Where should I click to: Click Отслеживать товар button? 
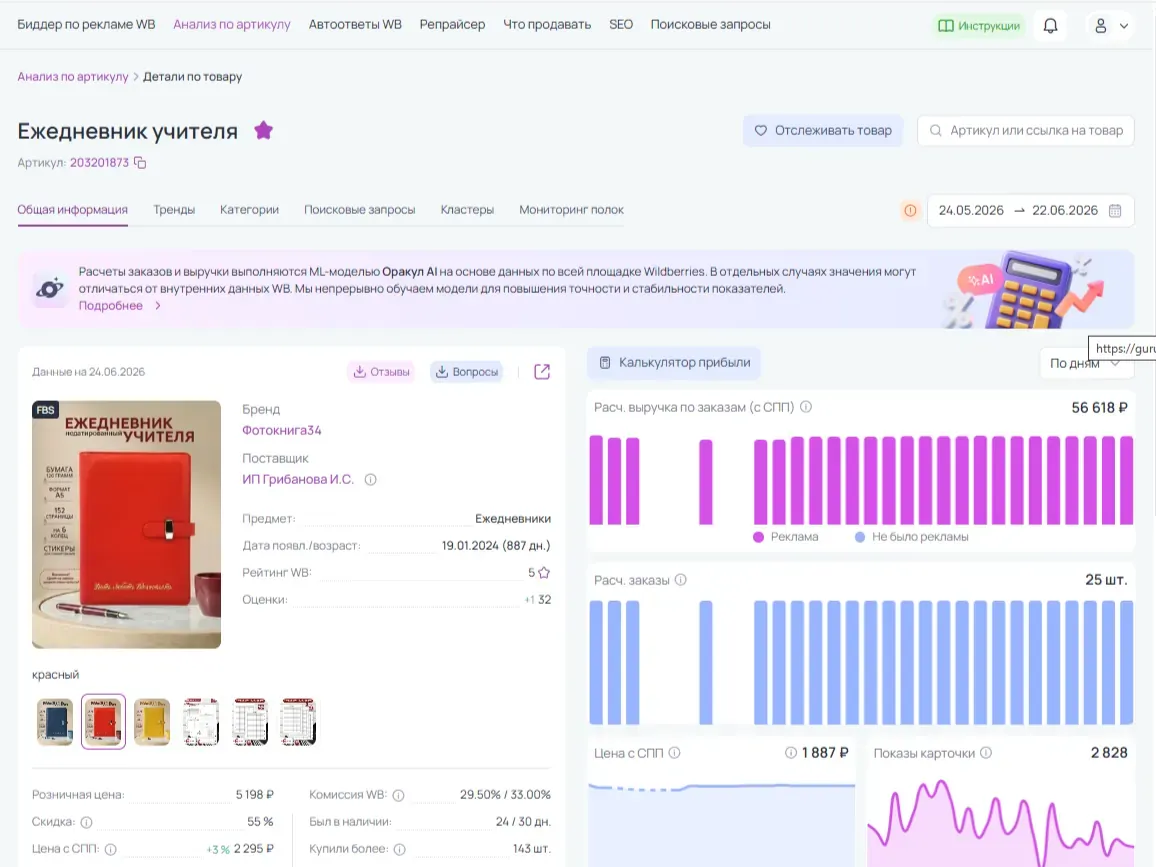823,130
